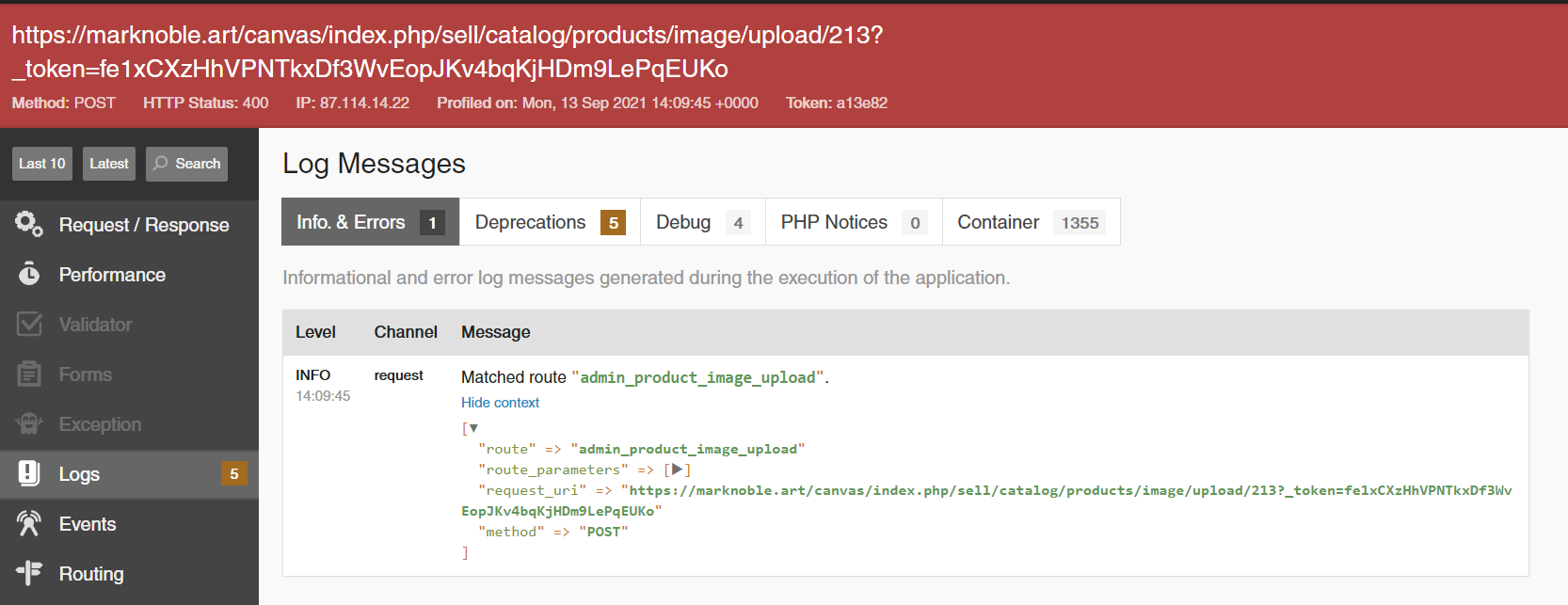Click the Request / Response gears icon

pyautogui.click(x=29, y=224)
